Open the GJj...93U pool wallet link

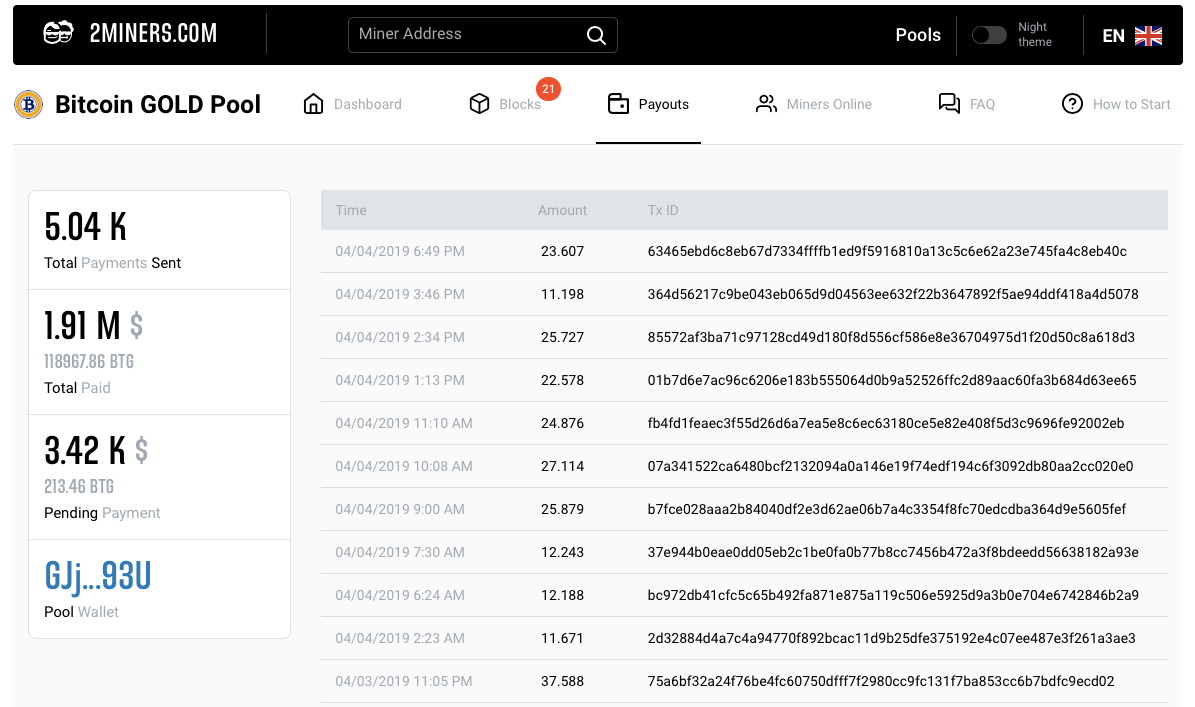(x=98, y=576)
